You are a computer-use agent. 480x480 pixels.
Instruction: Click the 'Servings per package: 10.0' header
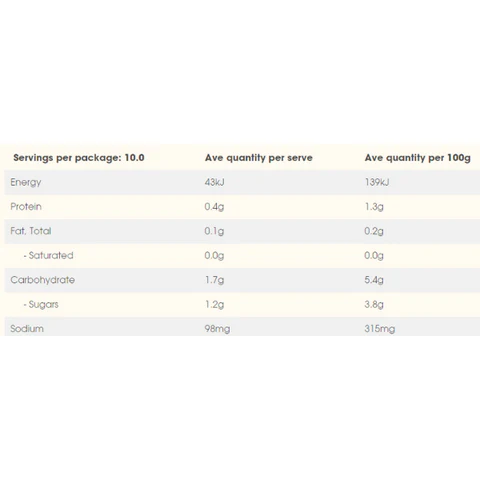point(79,158)
